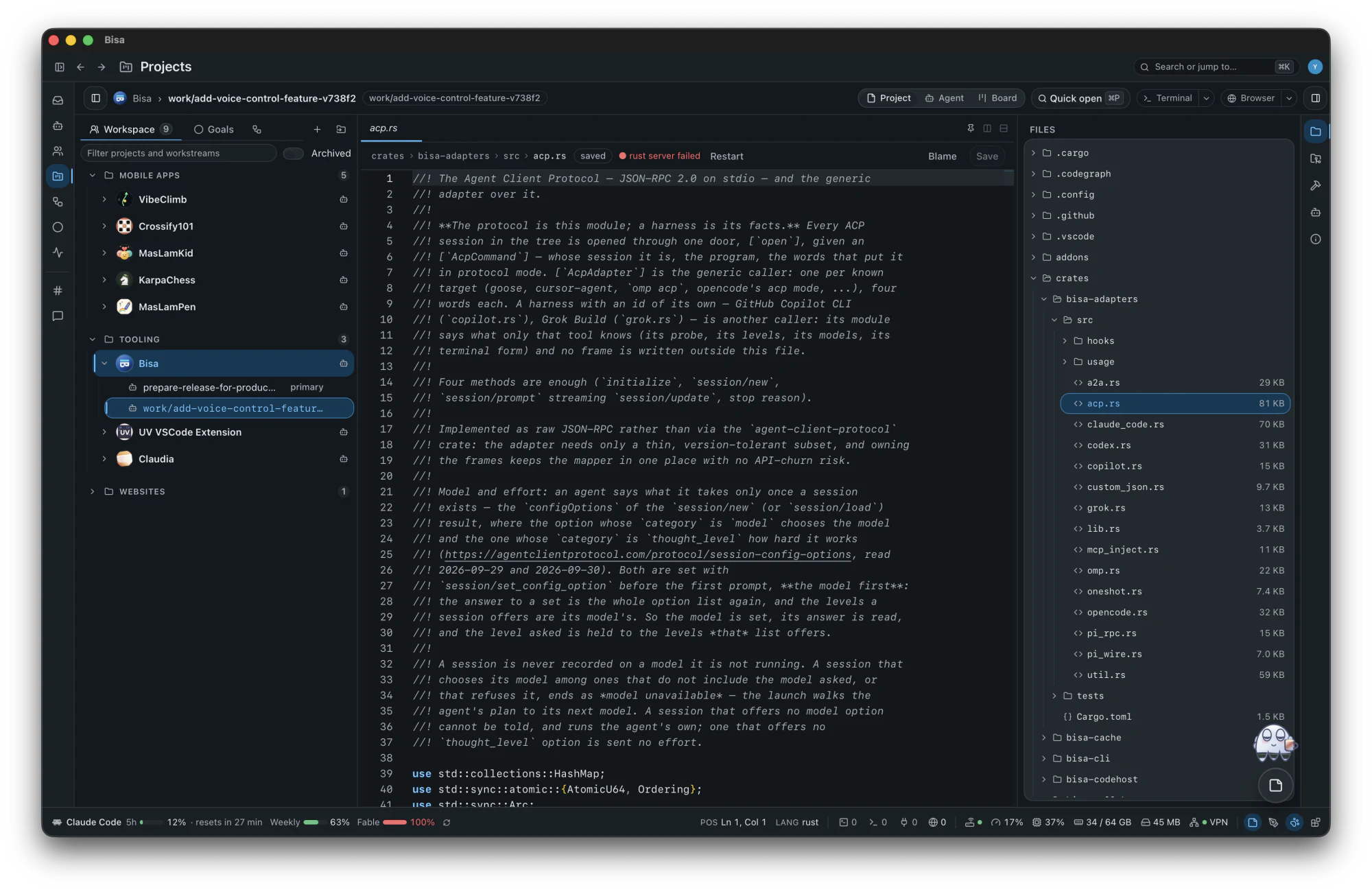Toggle the sidebar collapse icon near Bisa breadcrumb
Screen dimensions: 1372x892
96,98
